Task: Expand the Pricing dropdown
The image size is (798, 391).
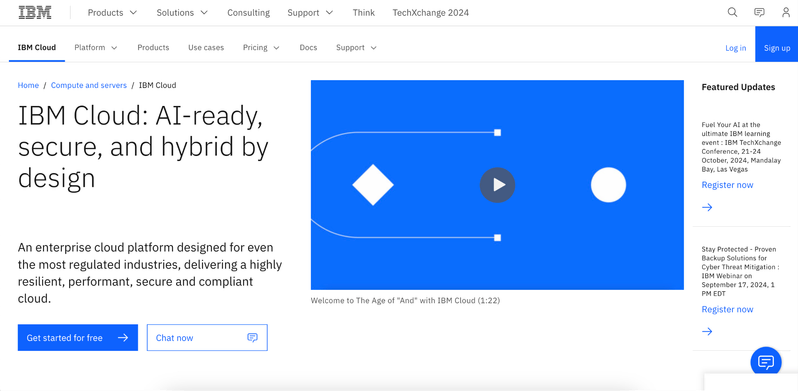Action: (x=261, y=47)
